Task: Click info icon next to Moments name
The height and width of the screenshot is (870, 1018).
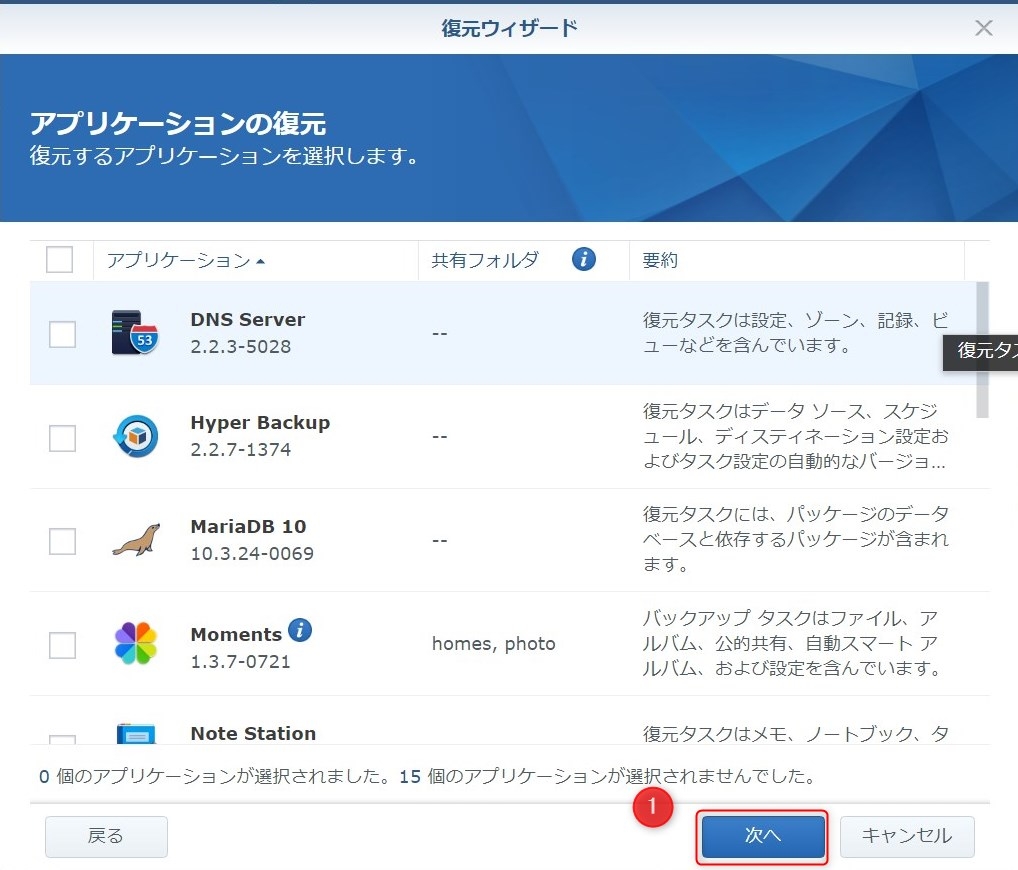Action: tap(300, 631)
